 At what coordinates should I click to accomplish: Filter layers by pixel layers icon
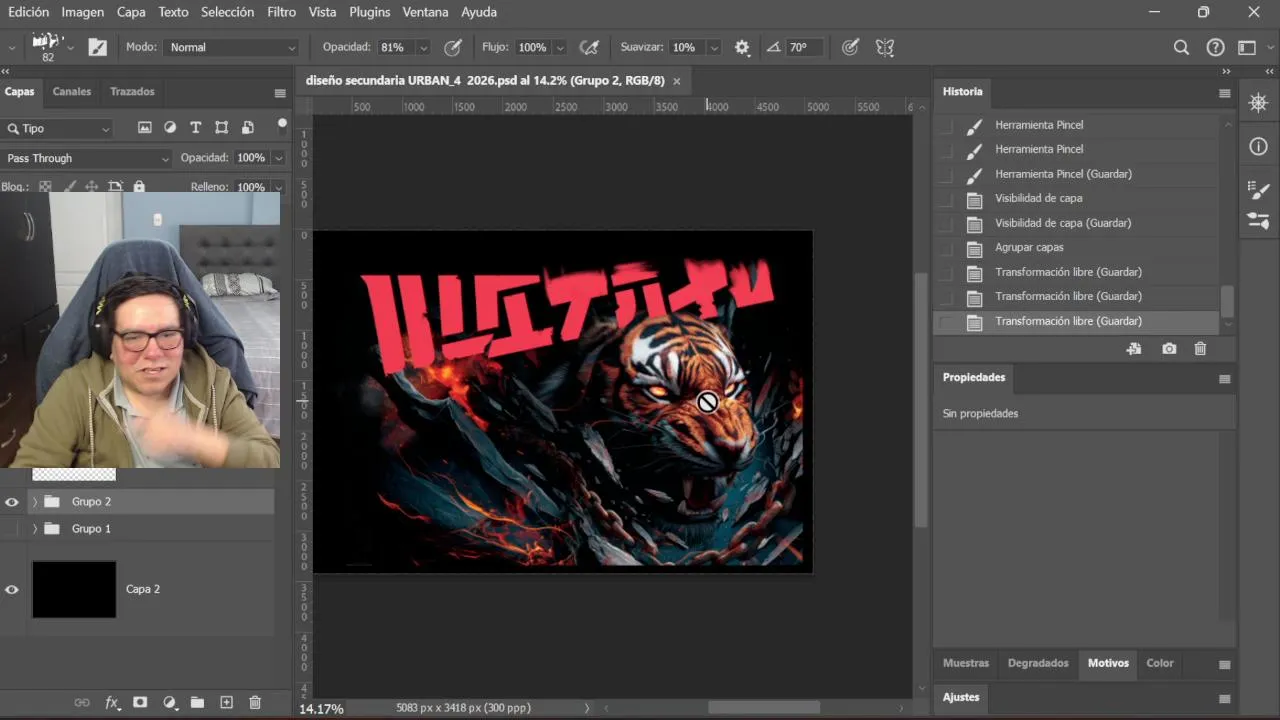pyautogui.click(x=145, y=128)
